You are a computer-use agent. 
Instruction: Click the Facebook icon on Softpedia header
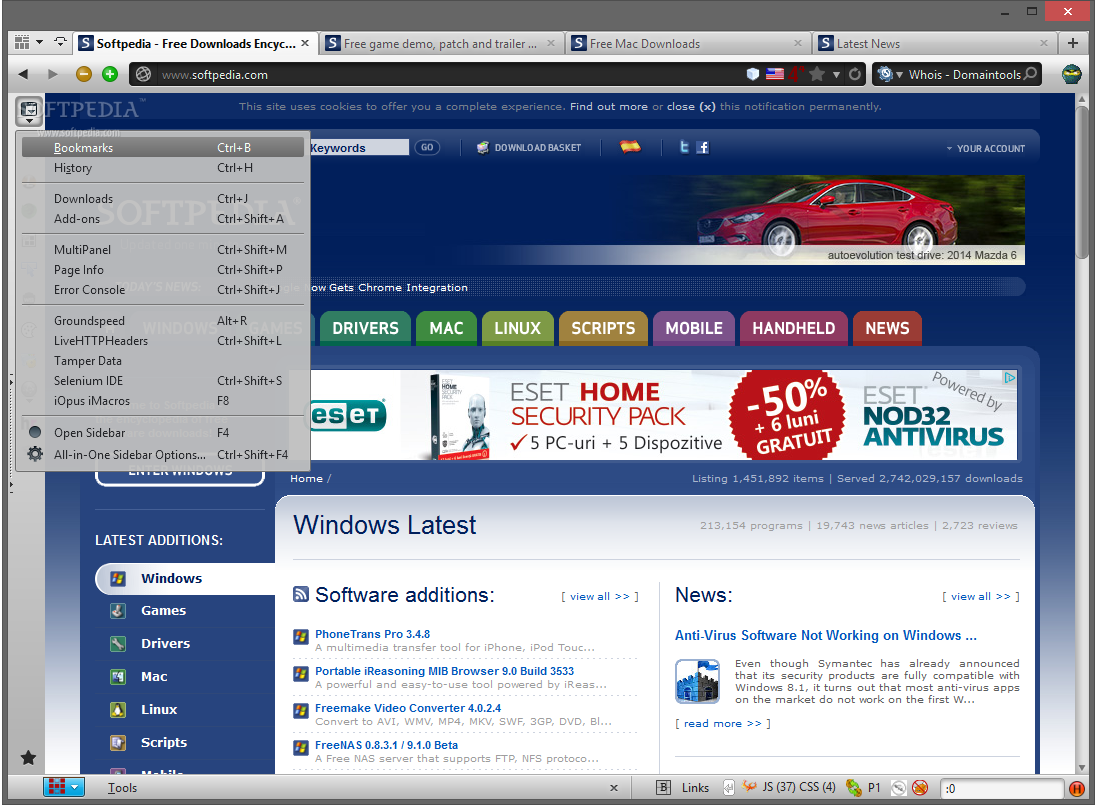click(x=703, y=147)
